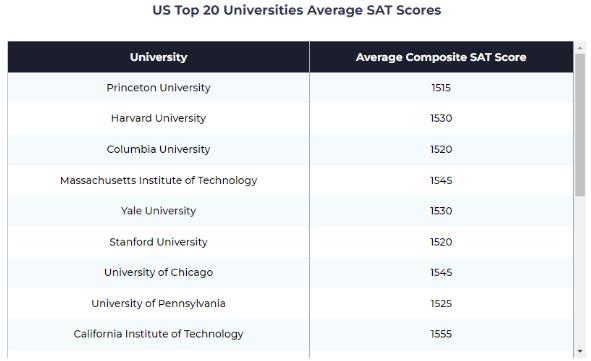The image size is (591, 361).
Task: Click the Average Composite SAT Score header
Action: coord(441,57)
